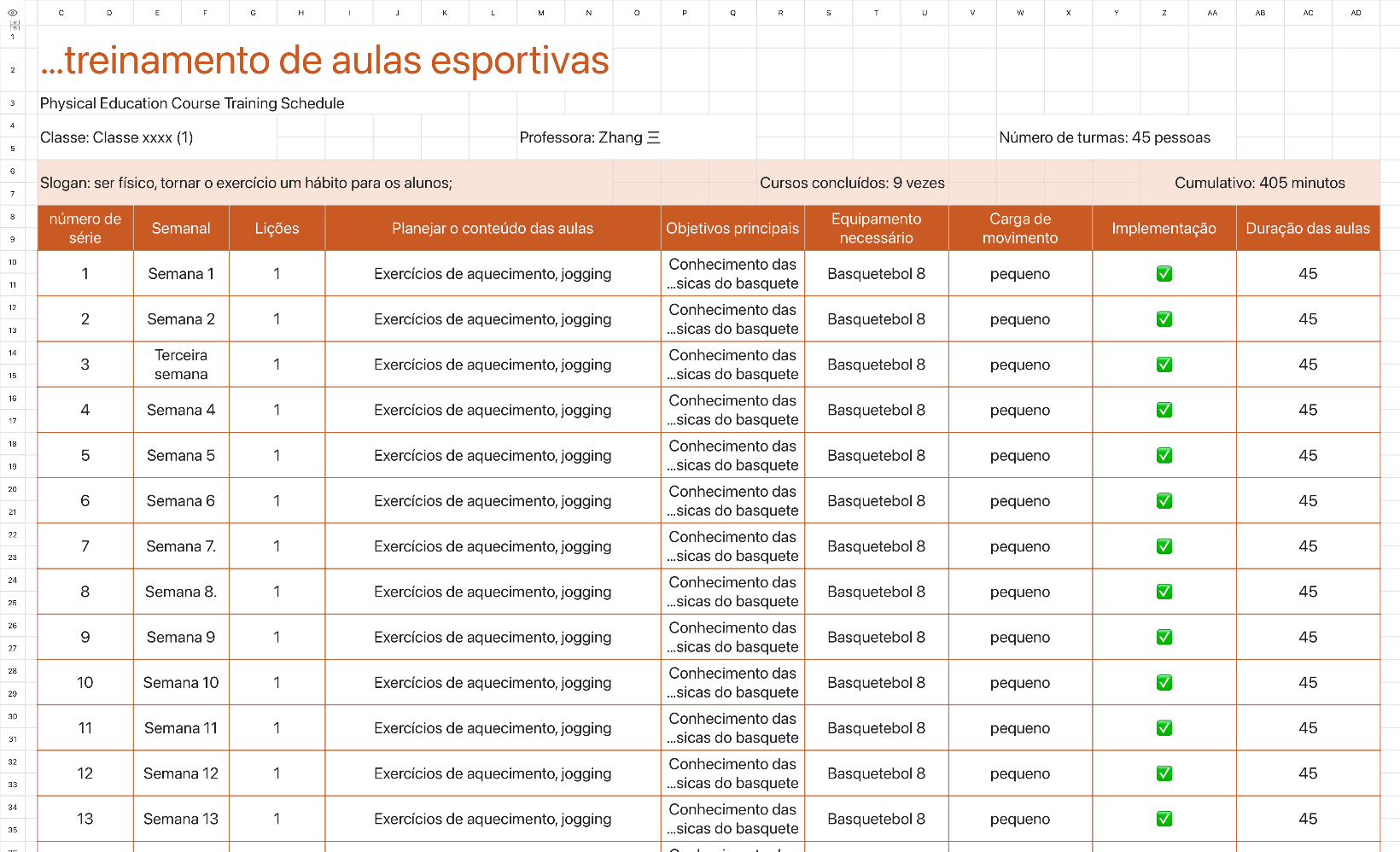The image size is (1400, 852).
Task: Toggle the Implementação checkbox for Semana 5
Action: [1164, 456]
